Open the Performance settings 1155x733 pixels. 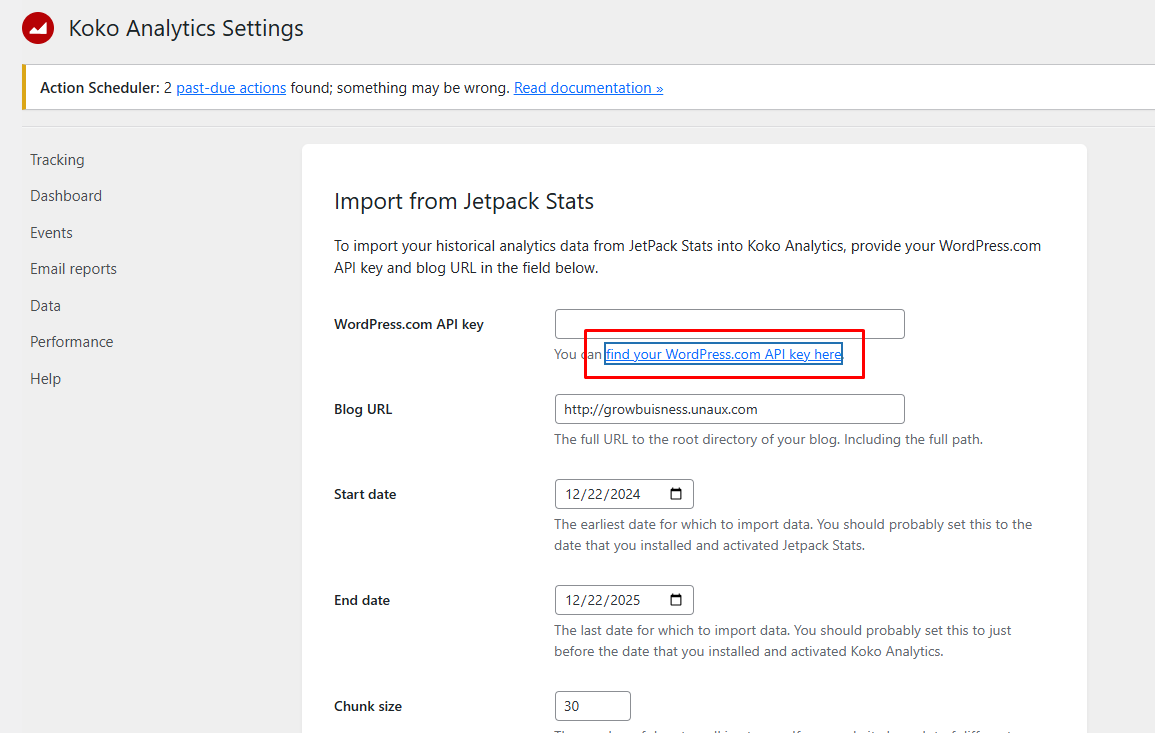[x=71, y=341]
